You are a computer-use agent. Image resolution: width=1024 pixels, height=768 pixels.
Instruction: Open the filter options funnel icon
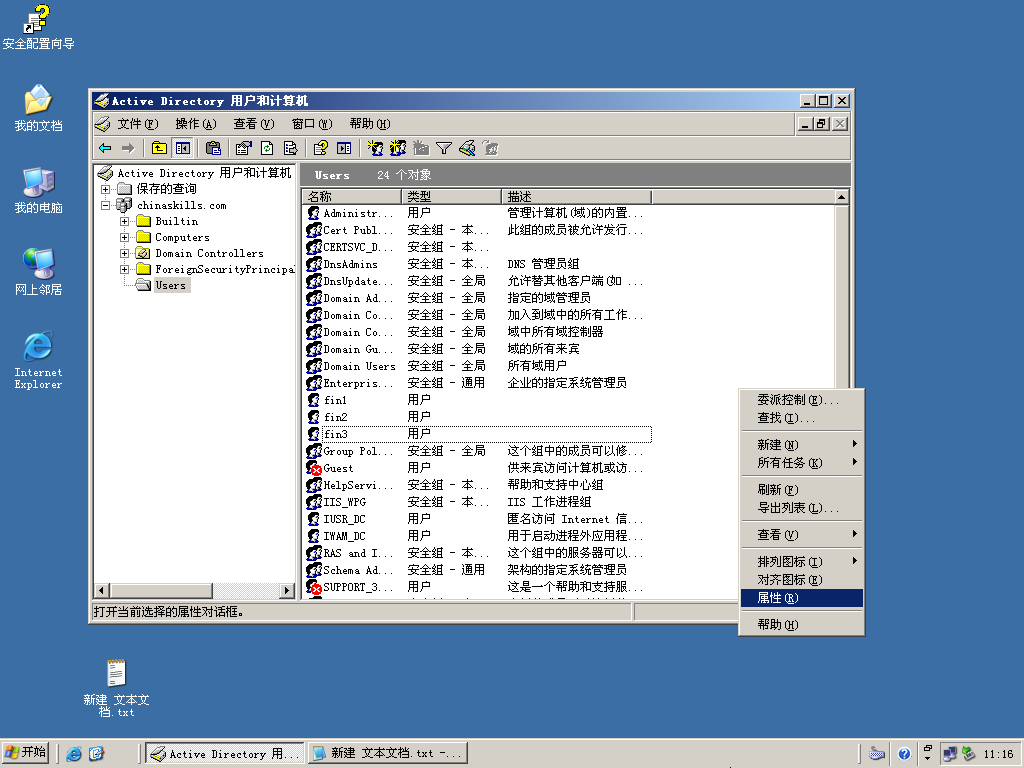444,148
